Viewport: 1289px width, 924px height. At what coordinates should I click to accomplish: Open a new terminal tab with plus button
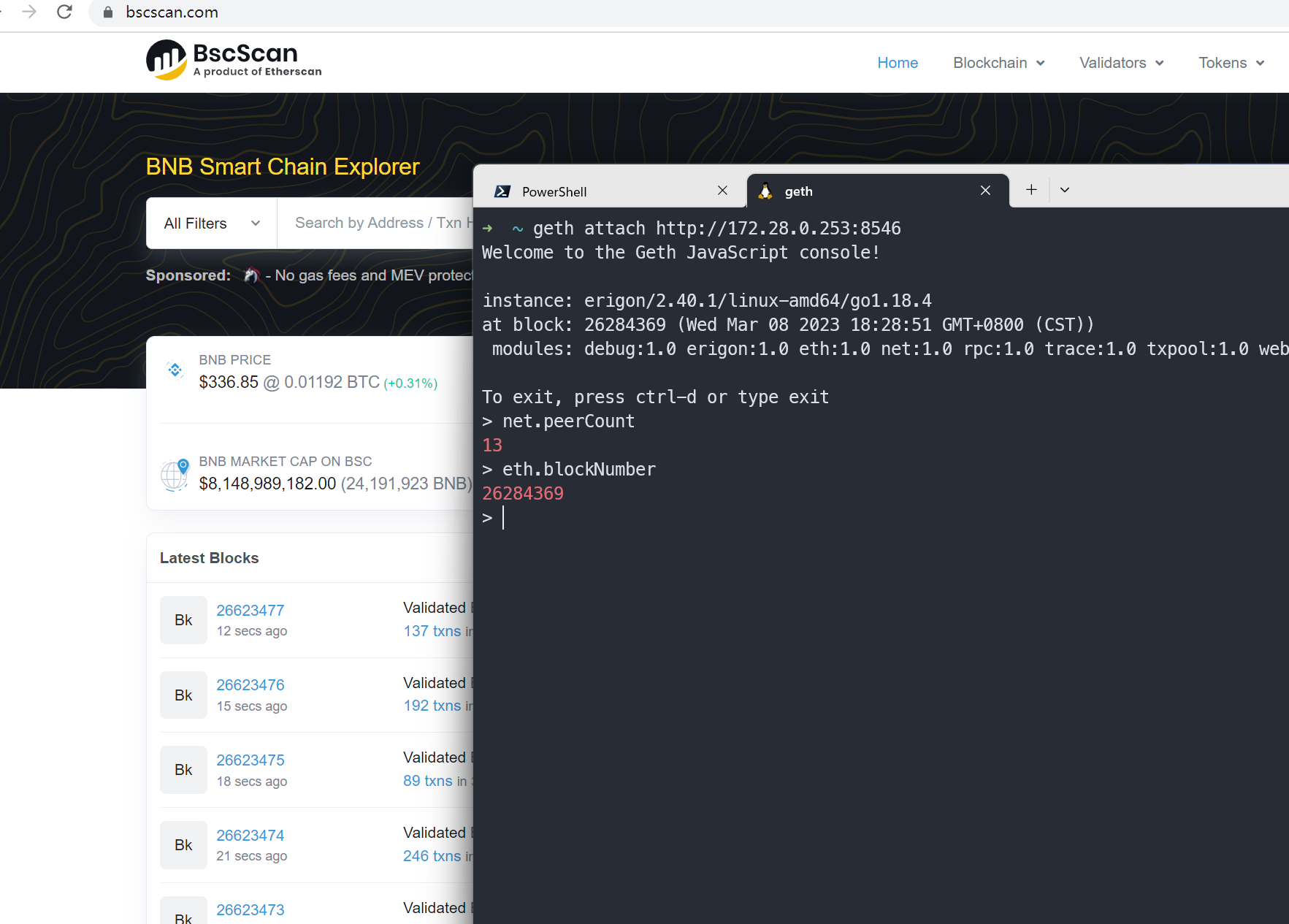(x=1030, y=189)
